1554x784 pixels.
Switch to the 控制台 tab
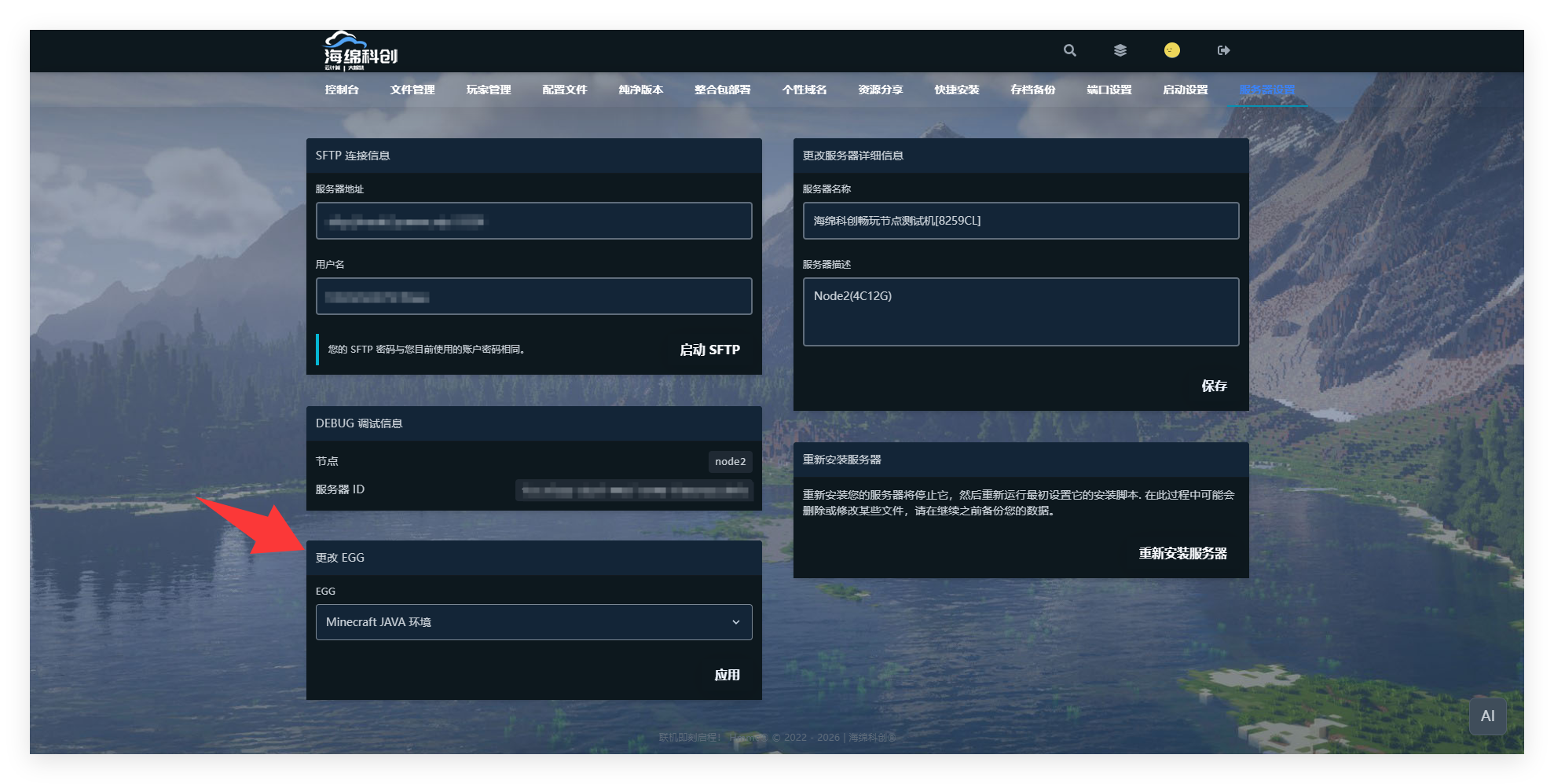(342, 90)
